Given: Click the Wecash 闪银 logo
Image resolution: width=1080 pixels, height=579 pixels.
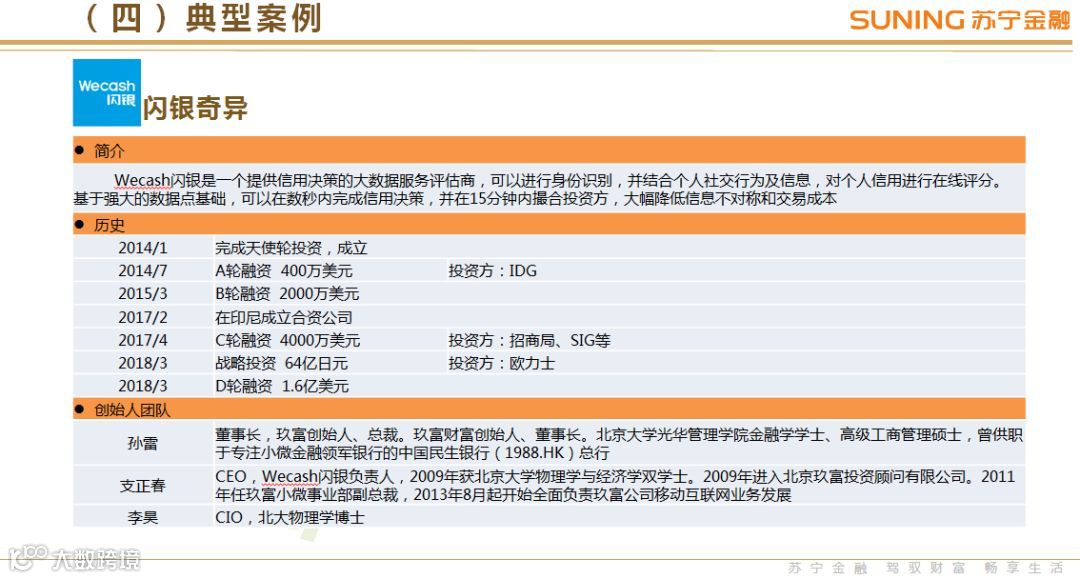Looking at the screenshot, I should pyautogui.click(x=107, y=92).
